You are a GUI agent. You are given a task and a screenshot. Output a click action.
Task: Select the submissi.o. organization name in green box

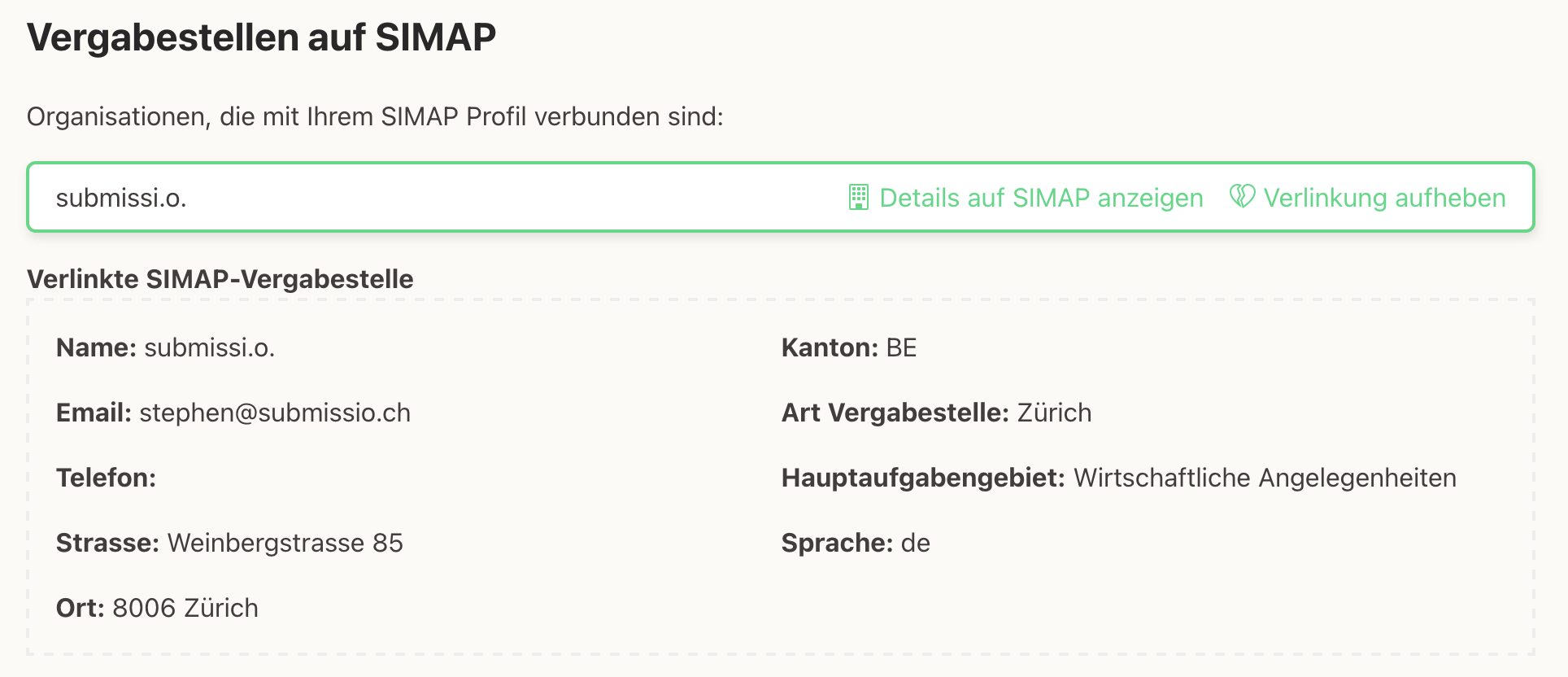click(121, 198)
